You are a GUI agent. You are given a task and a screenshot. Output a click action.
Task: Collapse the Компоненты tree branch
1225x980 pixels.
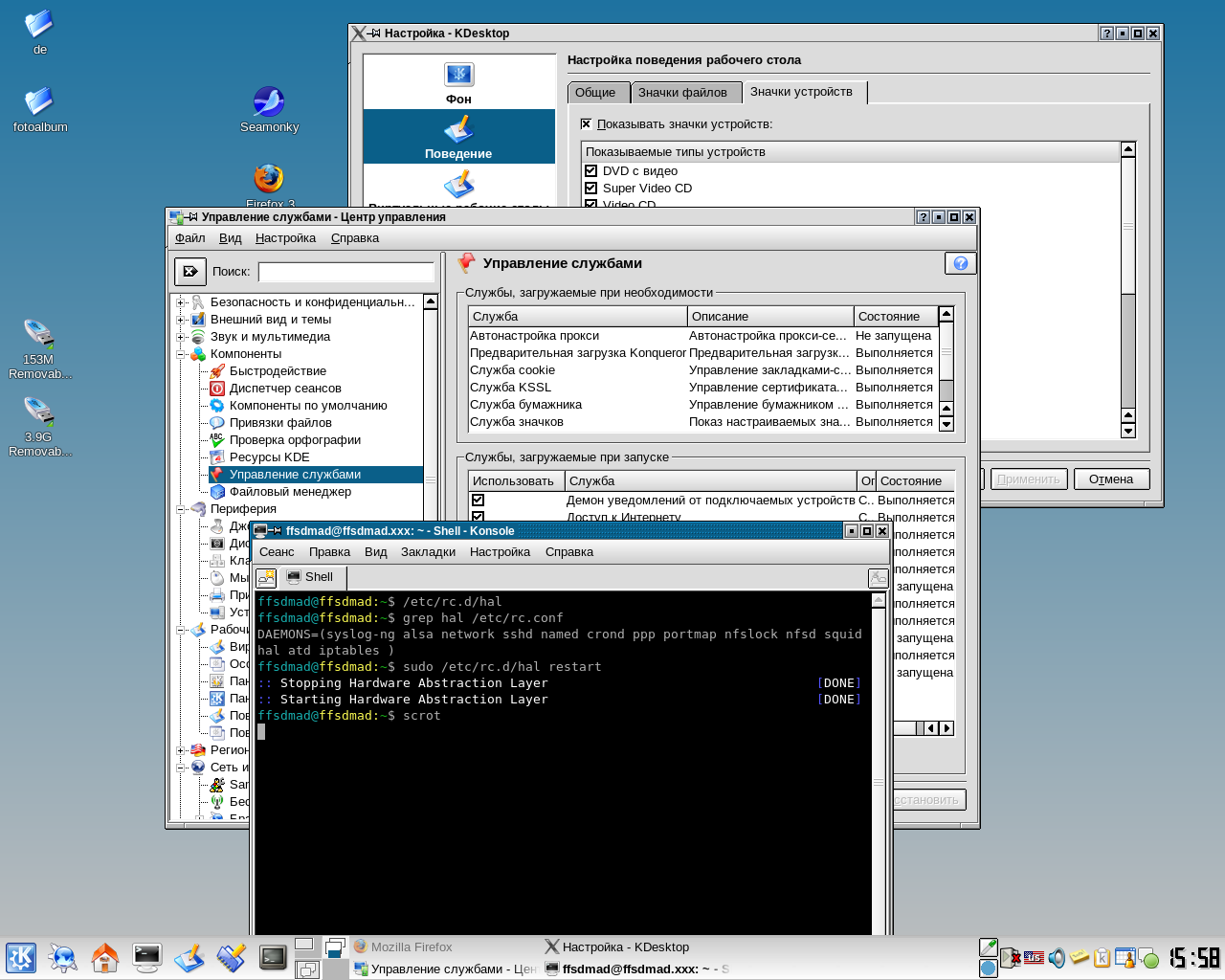pos(180,354)
